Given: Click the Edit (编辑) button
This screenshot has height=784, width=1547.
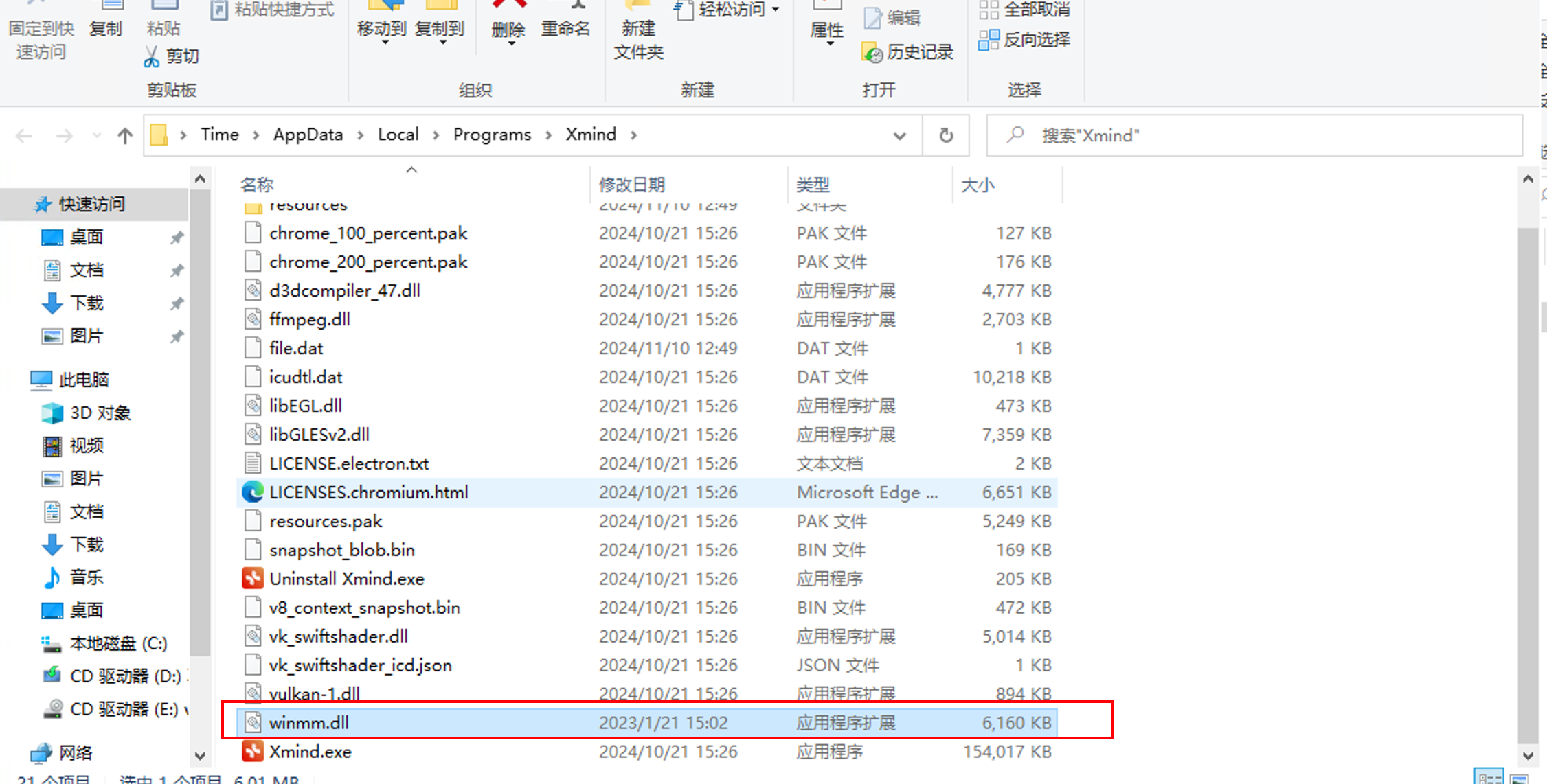Looking at the screenshot, I should (x=892, y=18).
